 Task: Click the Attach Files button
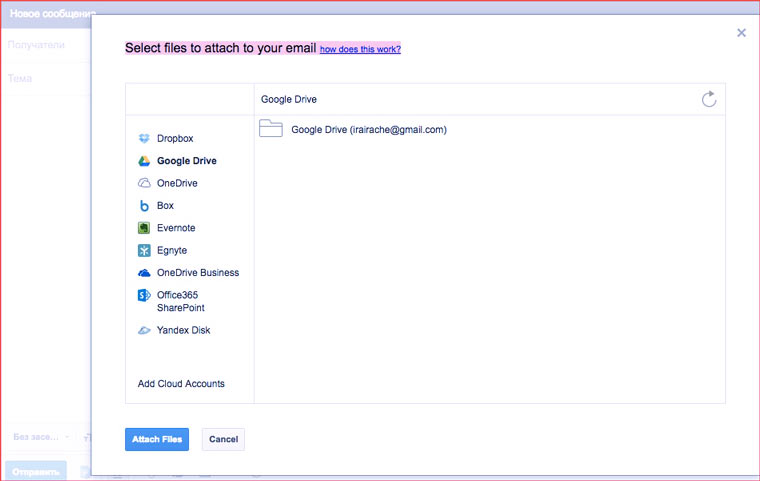pos(157,439)
